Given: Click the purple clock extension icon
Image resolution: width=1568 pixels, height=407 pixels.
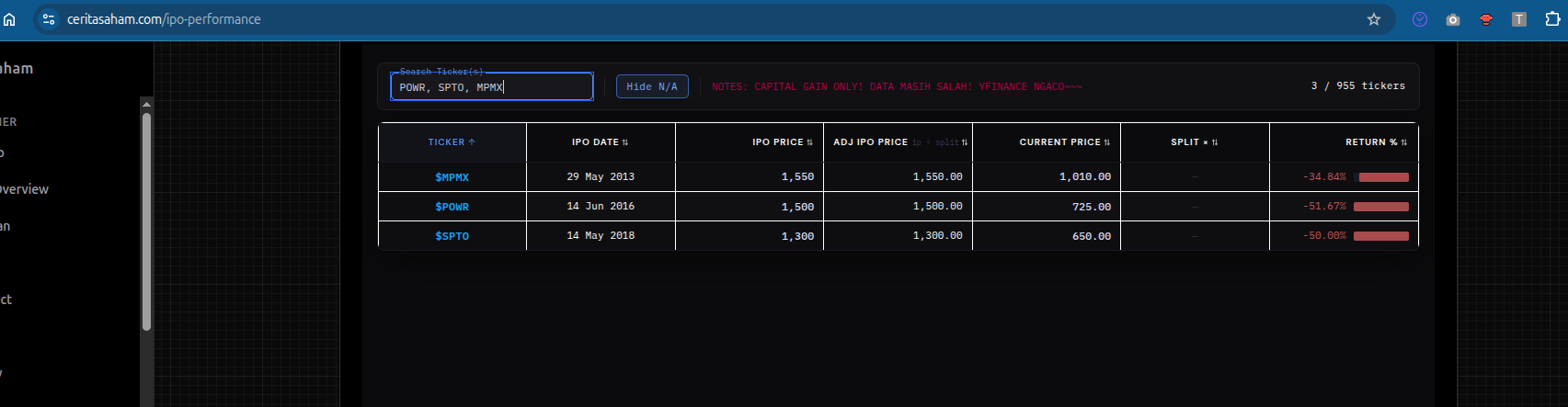Looking at the screenshot, I should pos(1420,19).
